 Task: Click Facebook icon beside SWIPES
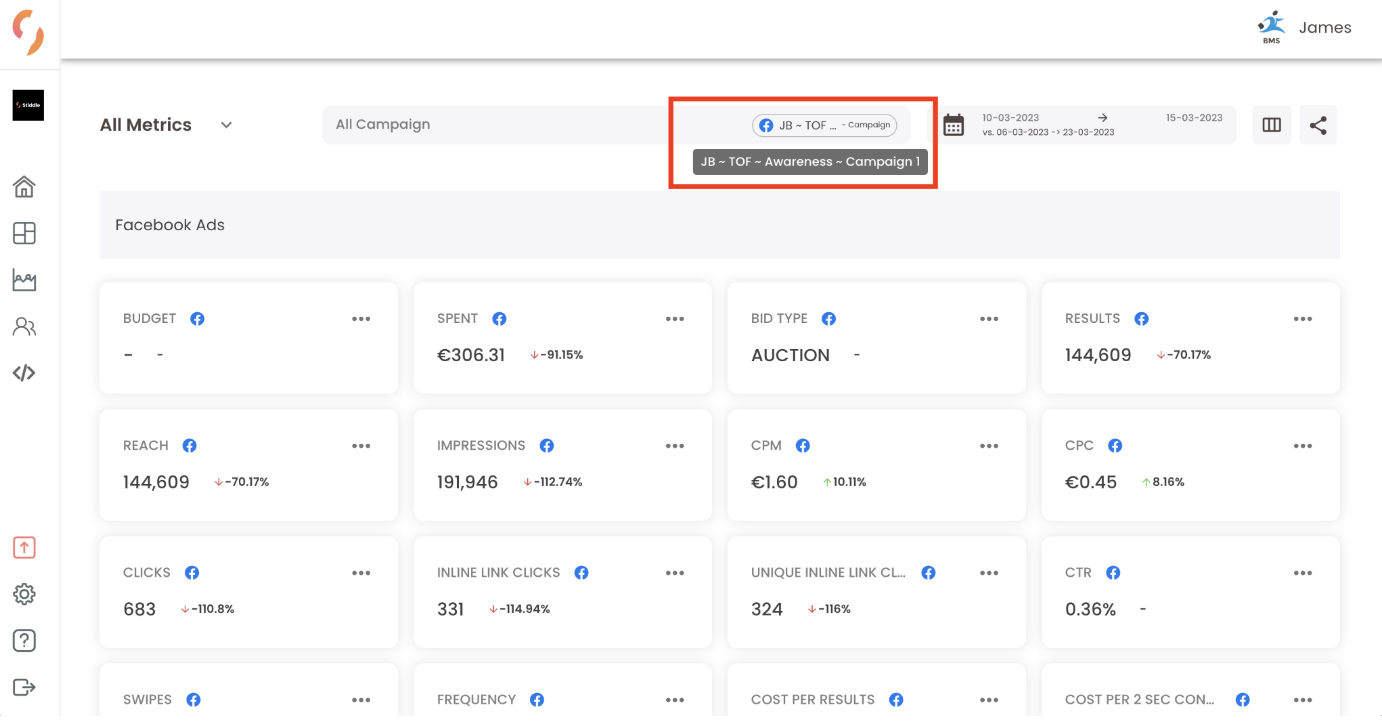194,700
